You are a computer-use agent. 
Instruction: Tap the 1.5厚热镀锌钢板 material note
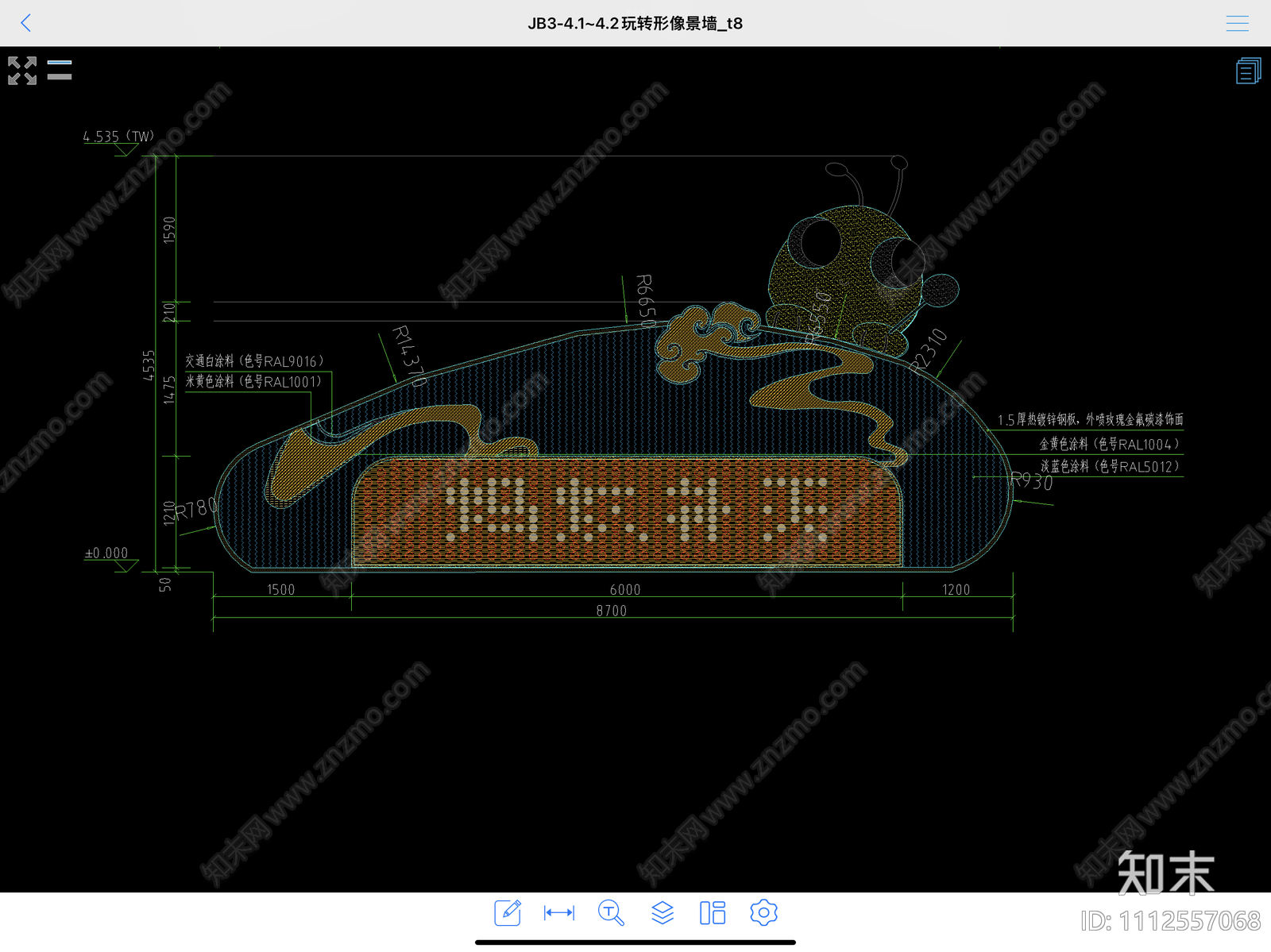tap(1091, 419)
